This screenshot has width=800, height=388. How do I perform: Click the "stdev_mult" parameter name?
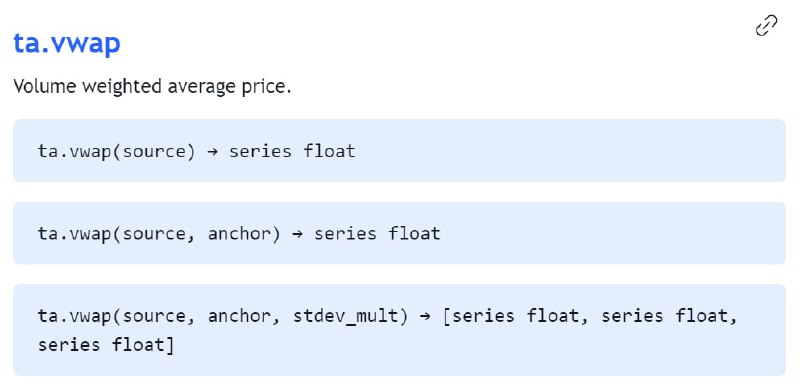point(346,317)
